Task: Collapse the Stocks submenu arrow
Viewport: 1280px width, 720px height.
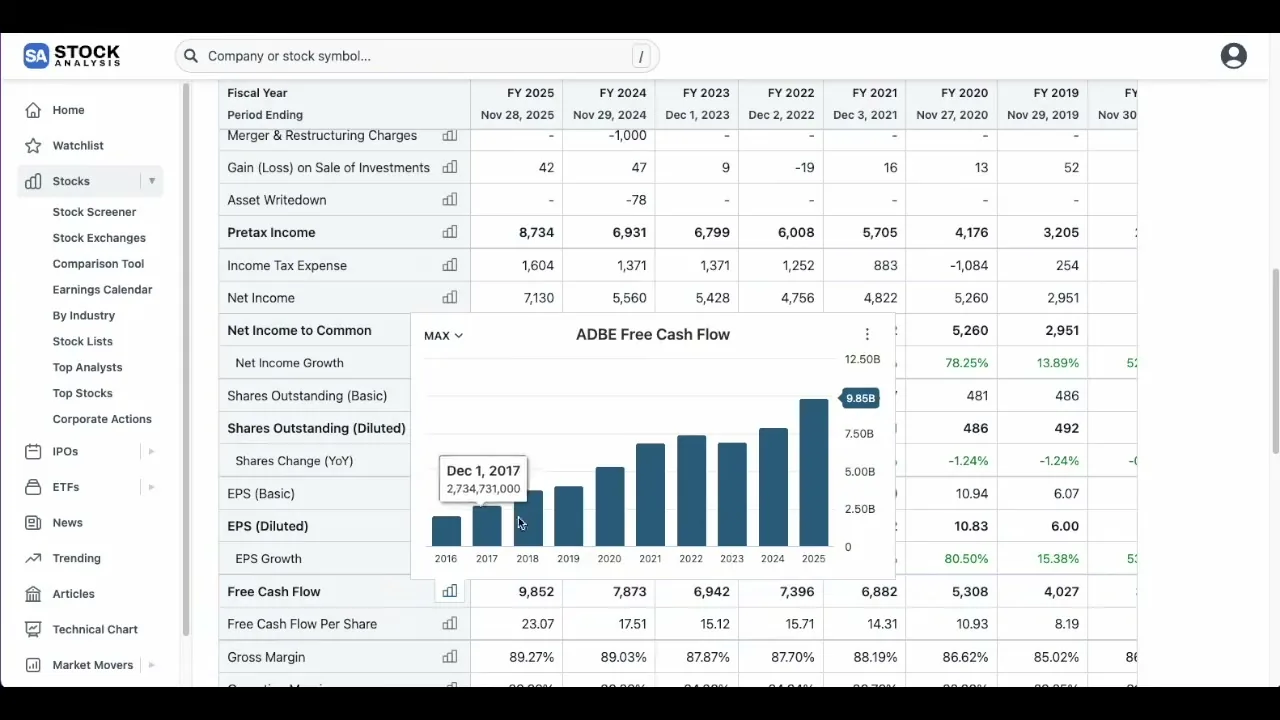Action: (152, 181)
